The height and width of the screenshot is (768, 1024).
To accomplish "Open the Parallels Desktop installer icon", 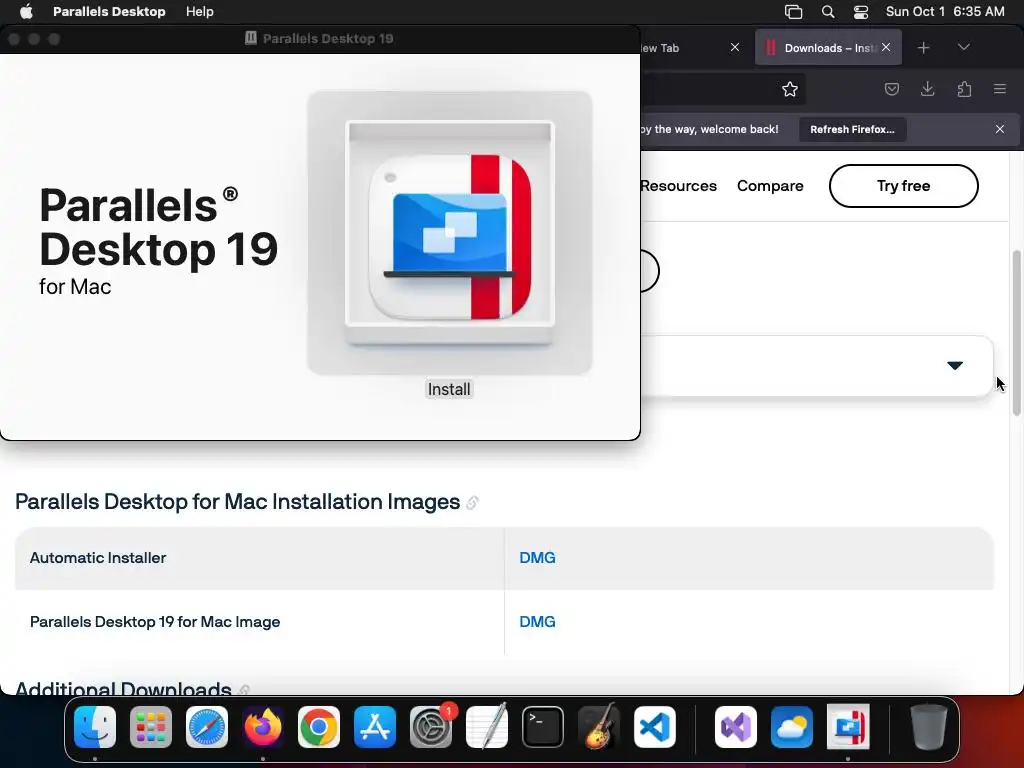I will [x=450, y=232].
